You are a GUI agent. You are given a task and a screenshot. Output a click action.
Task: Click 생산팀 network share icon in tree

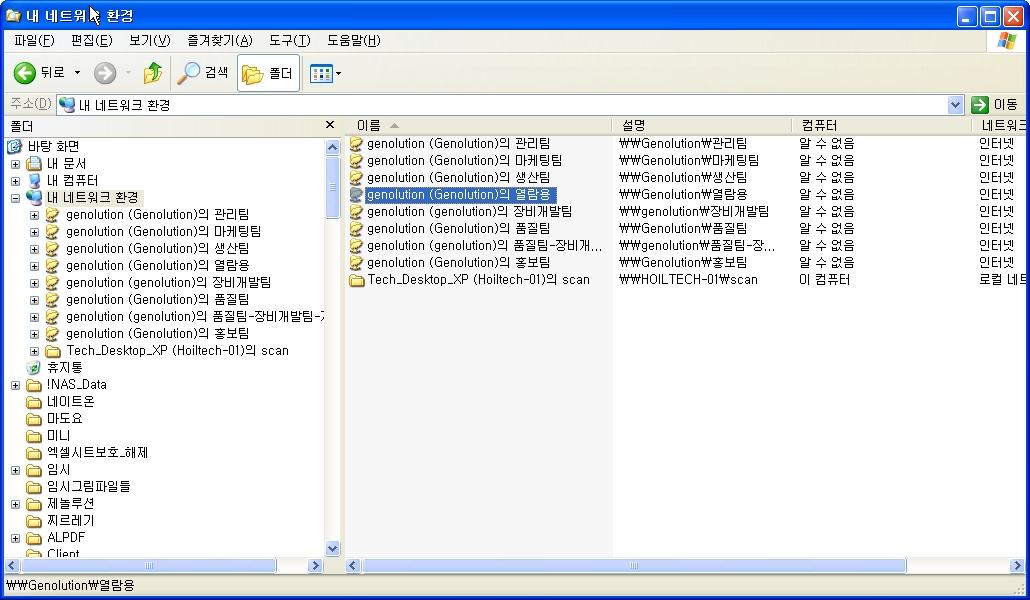point(53,248)
